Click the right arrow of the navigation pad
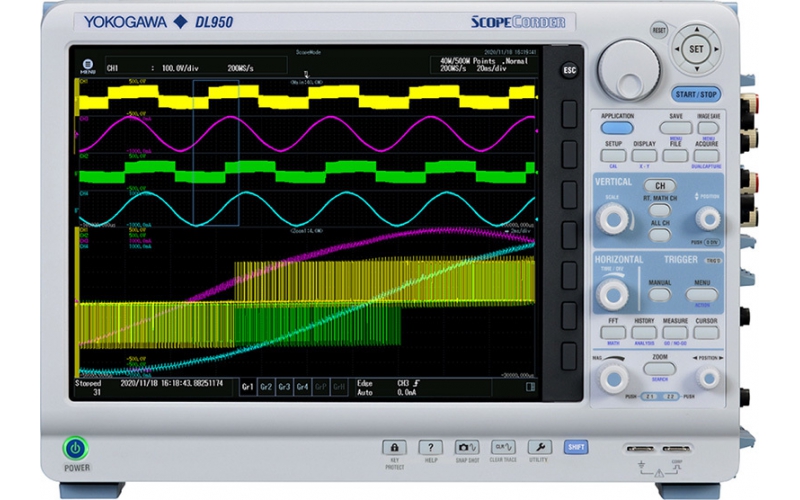The width and height of the screenshot is (800, 500). (x=716, y=49)
